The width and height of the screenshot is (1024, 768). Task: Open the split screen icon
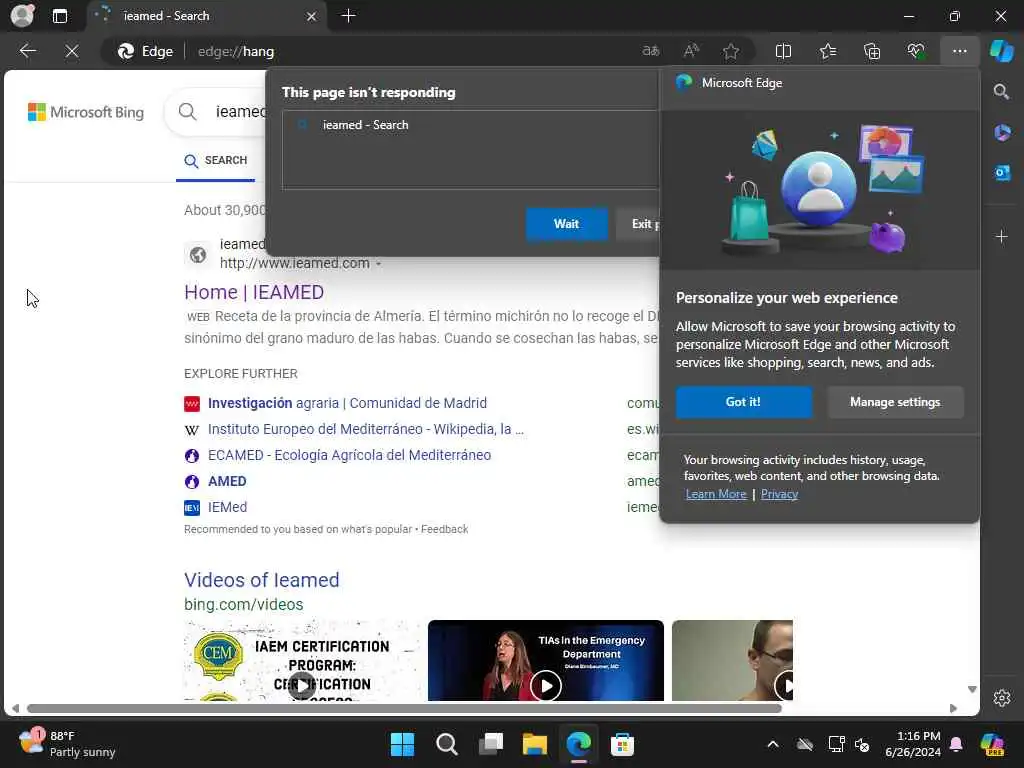(x=783, y=51)
